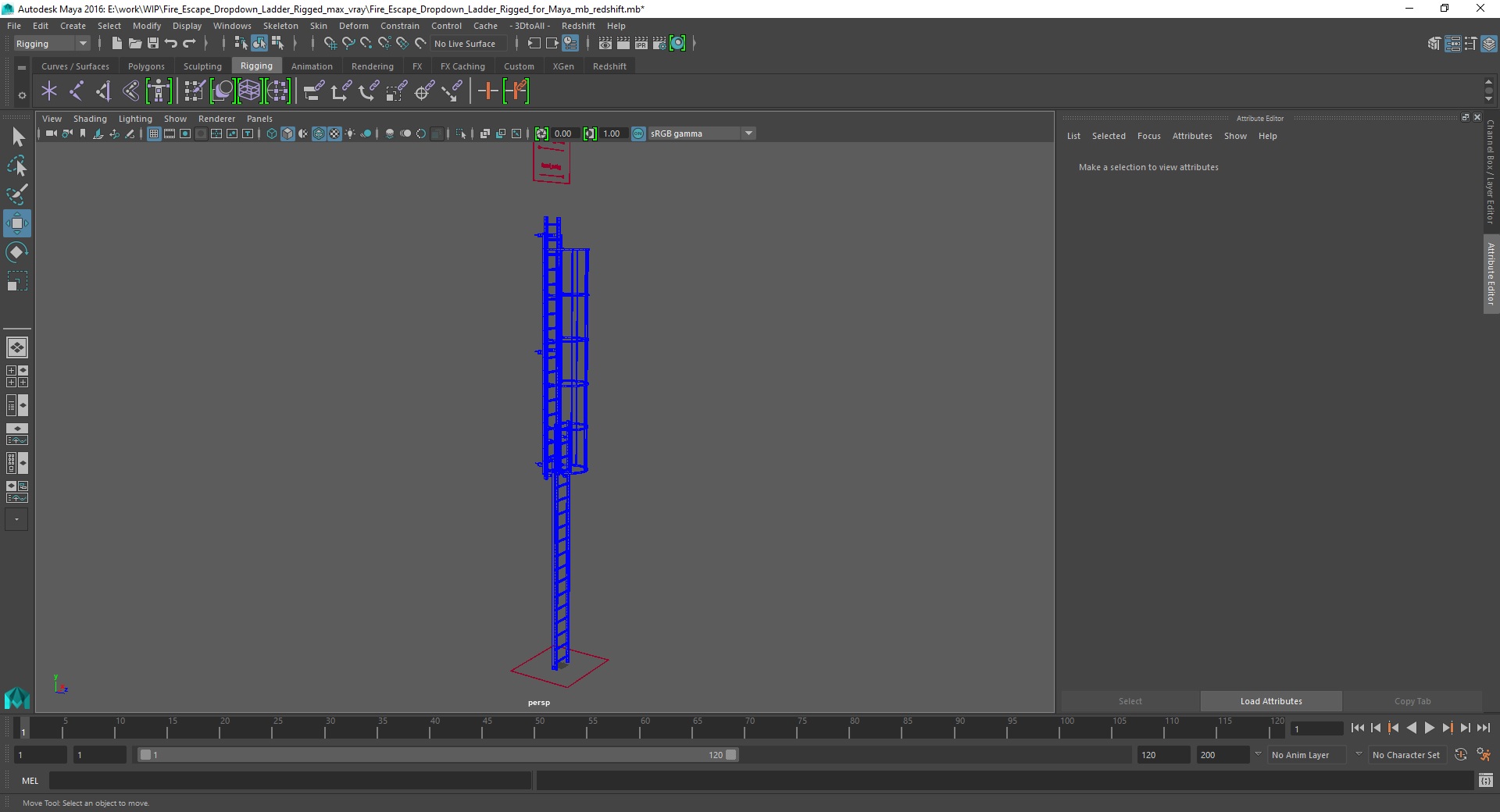
Task: Open the Channel Box / Layer Editor side tab
Action: click(1491, 172)
